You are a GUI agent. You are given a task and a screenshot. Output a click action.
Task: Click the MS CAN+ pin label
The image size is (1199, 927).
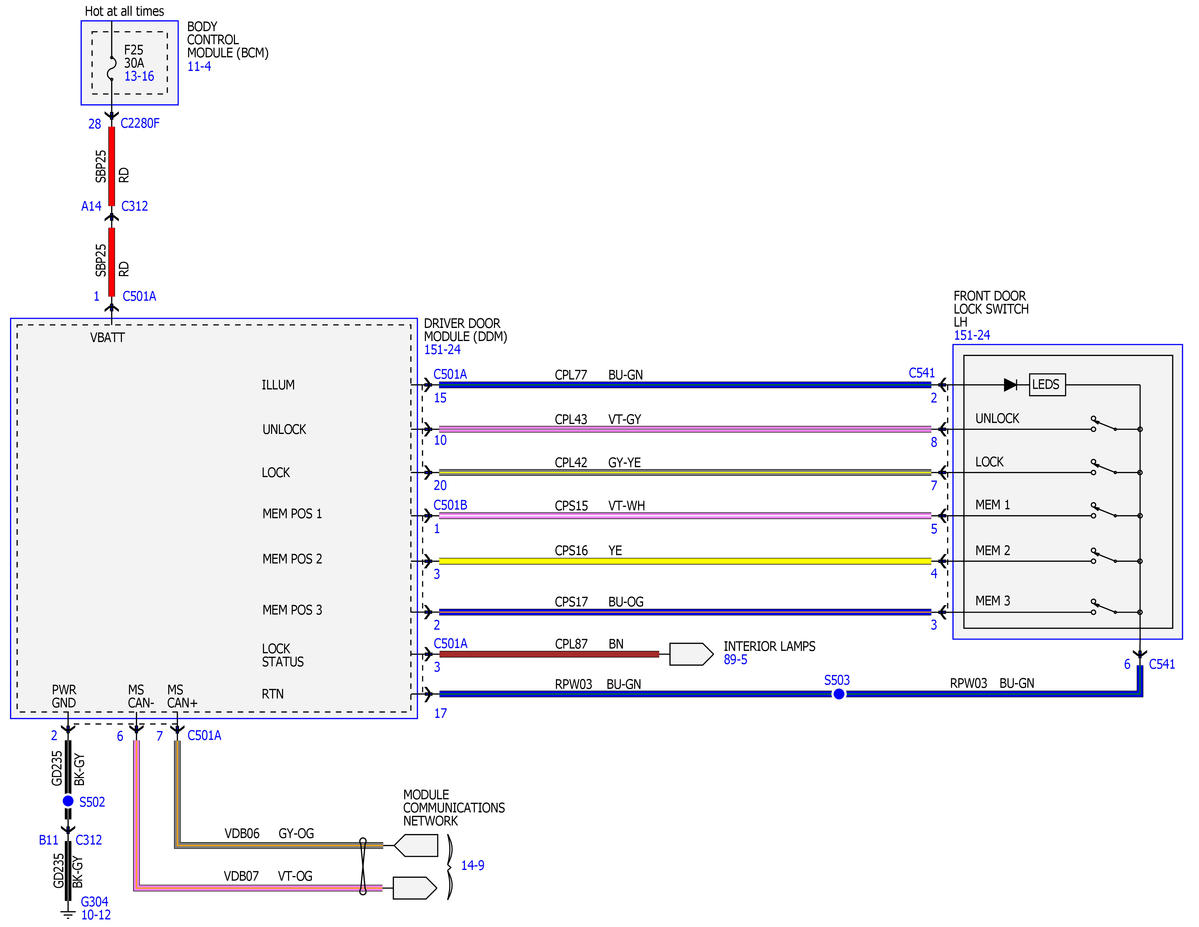click(182, 697)
